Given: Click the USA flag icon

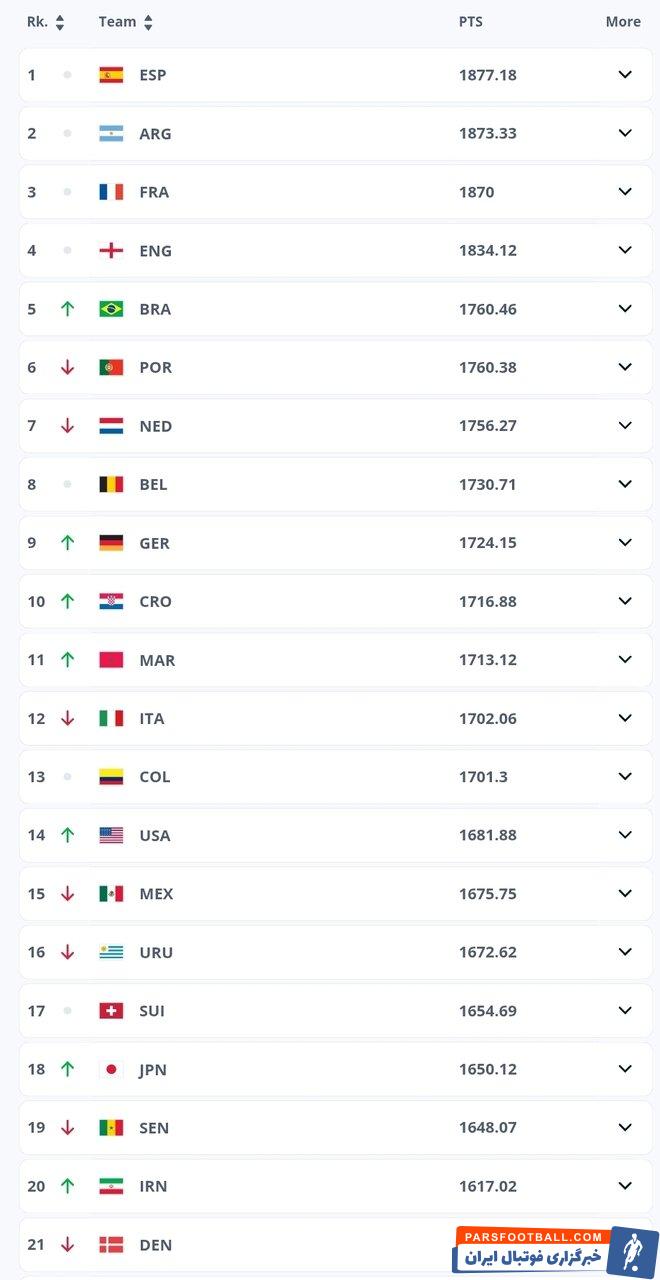Looking at the screenshot, I should click(111, 835).
